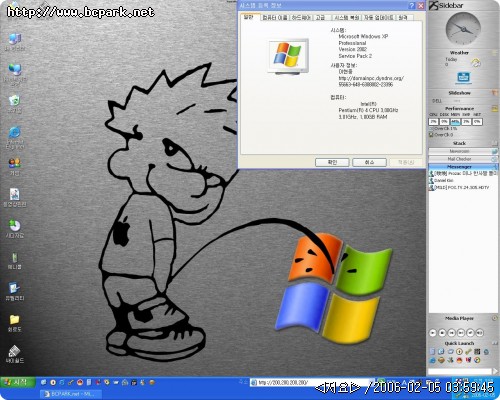Click the Weather sun-cloud icon

(476, 62)
